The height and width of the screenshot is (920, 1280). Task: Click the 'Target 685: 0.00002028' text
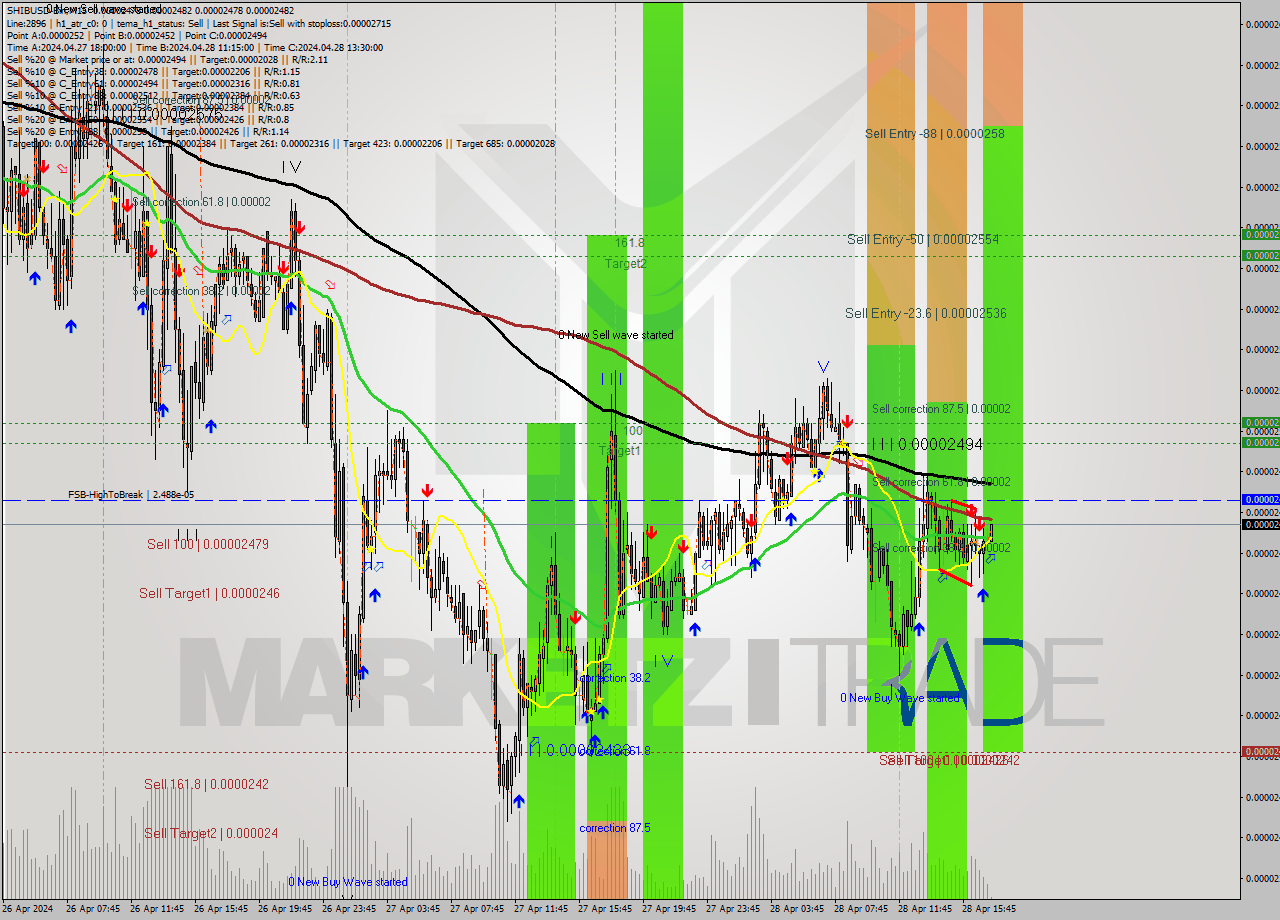pos(505,144)
